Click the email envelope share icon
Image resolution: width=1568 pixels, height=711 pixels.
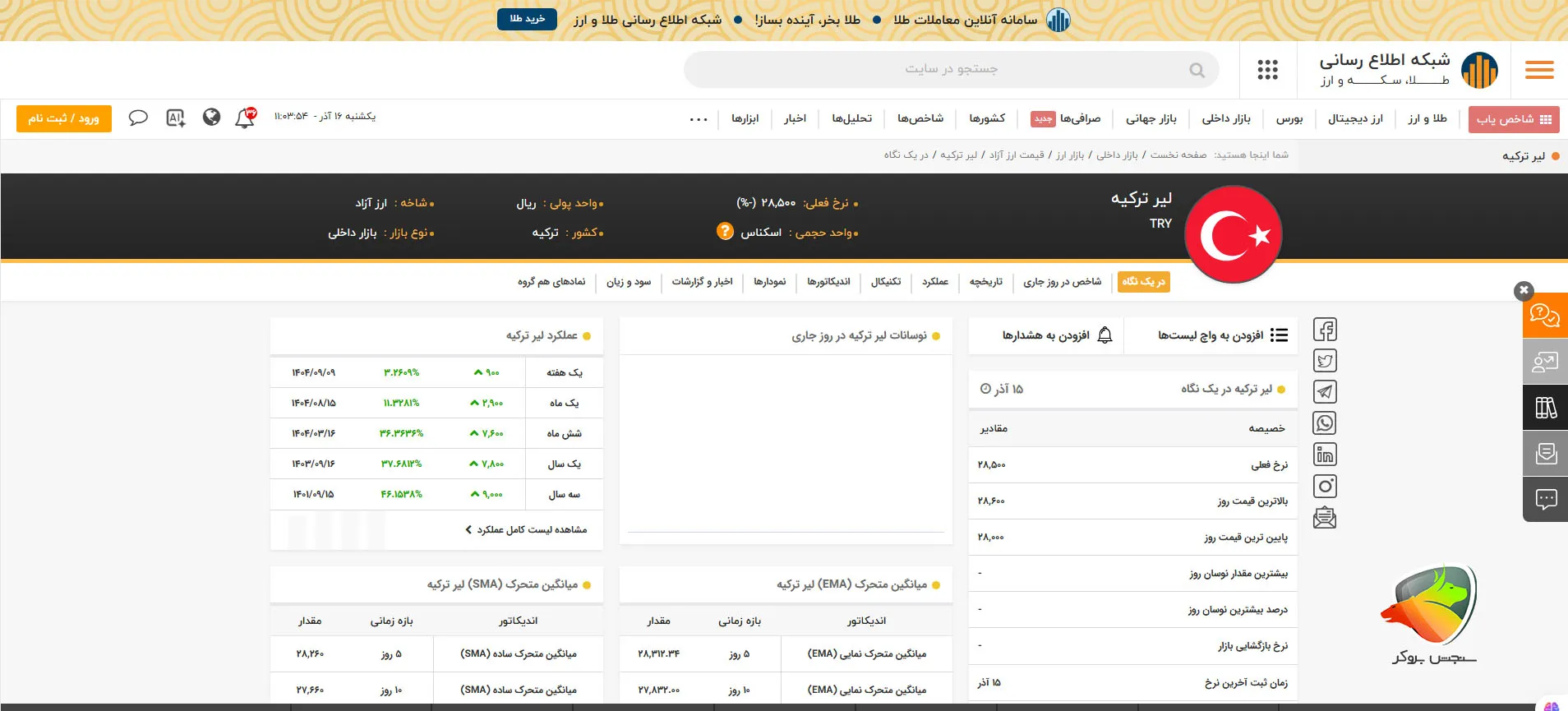1325,517
